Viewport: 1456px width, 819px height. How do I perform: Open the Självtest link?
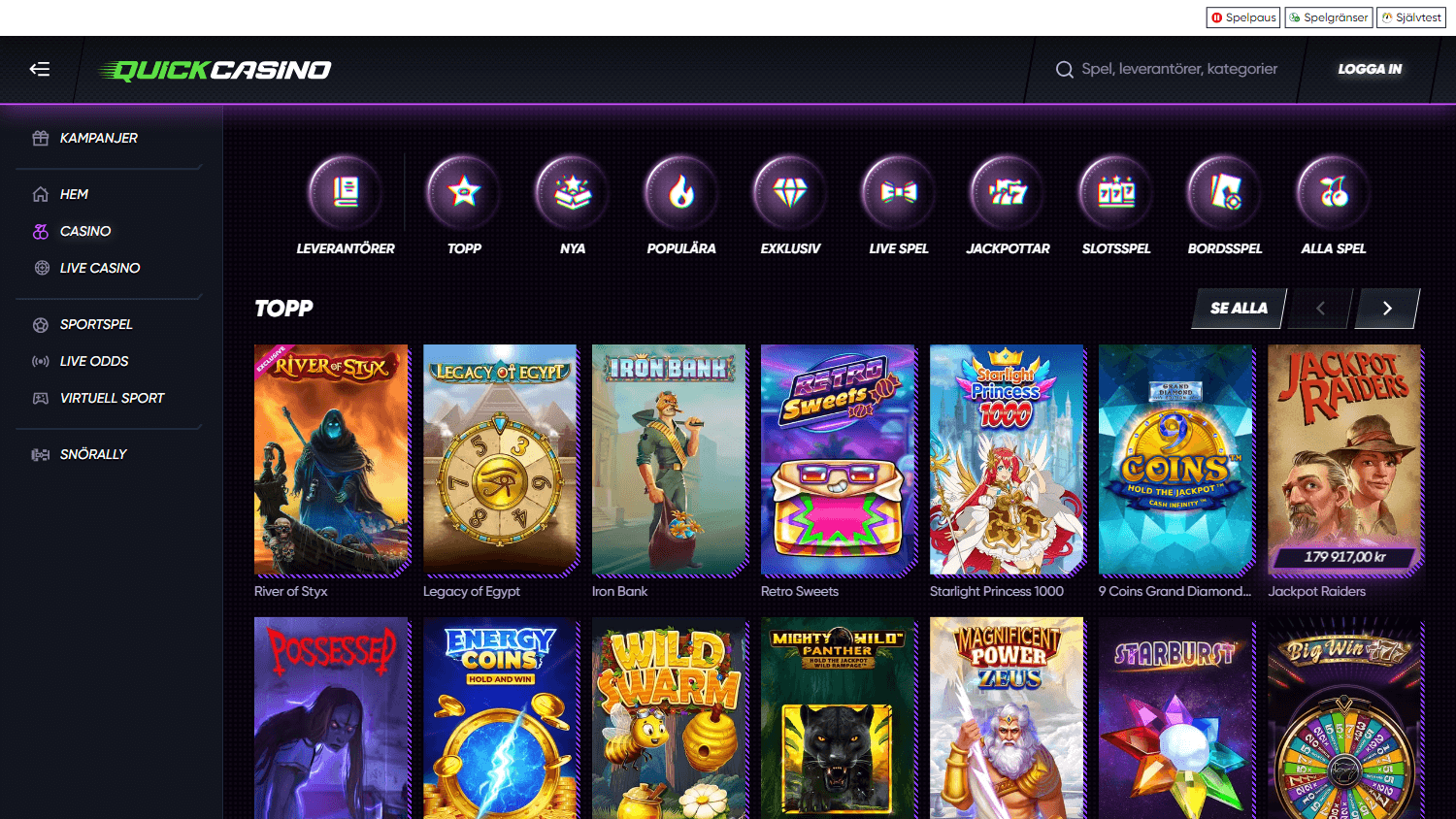1411,17
